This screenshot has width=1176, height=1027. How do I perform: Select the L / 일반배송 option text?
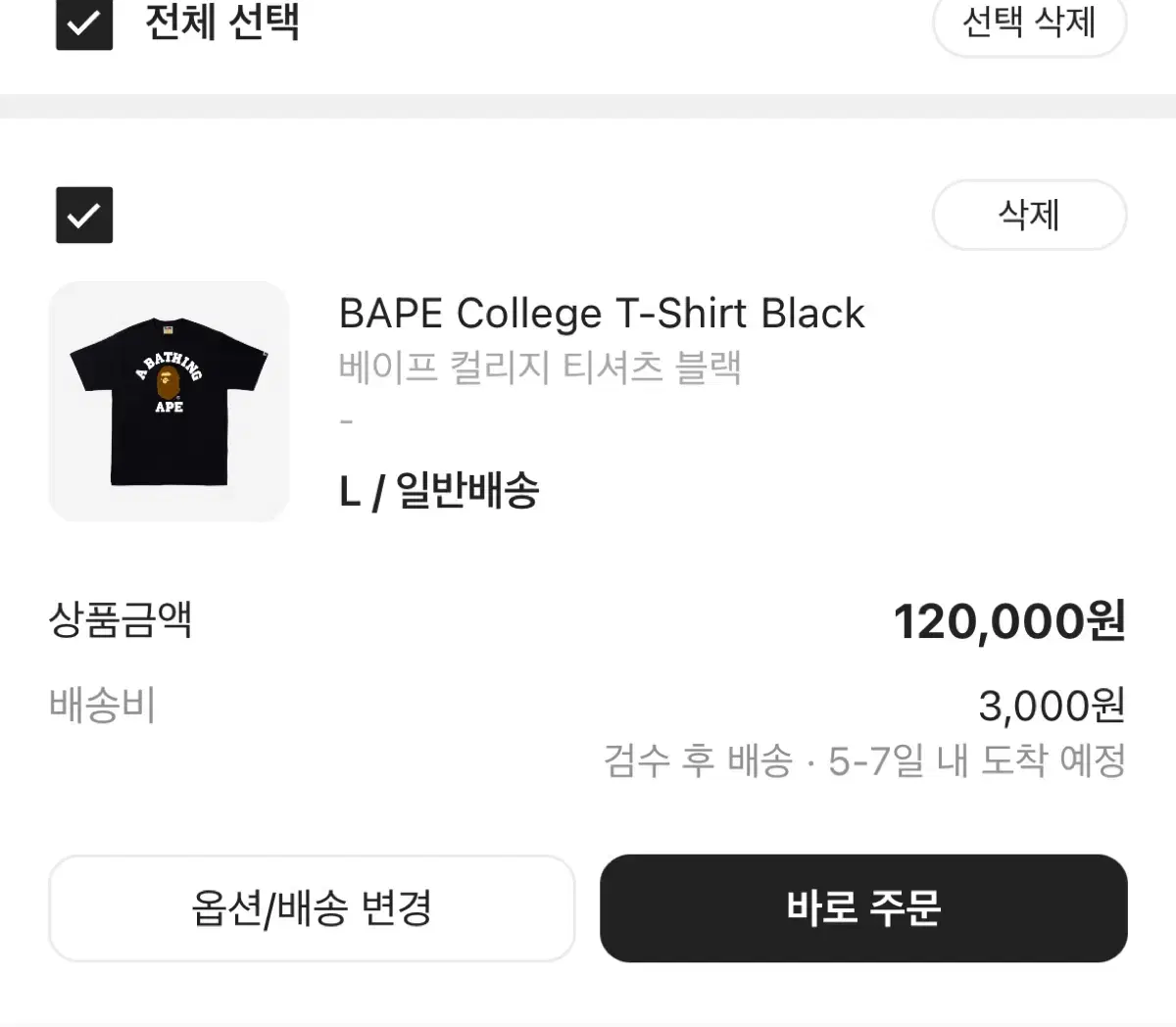coord(439,490)
